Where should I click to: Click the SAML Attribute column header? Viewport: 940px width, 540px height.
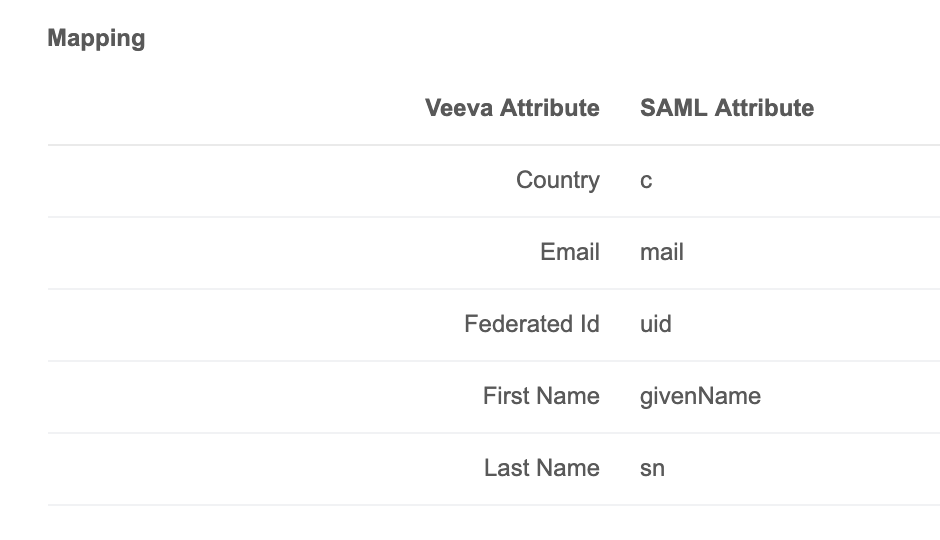click(x=727, y=108)
